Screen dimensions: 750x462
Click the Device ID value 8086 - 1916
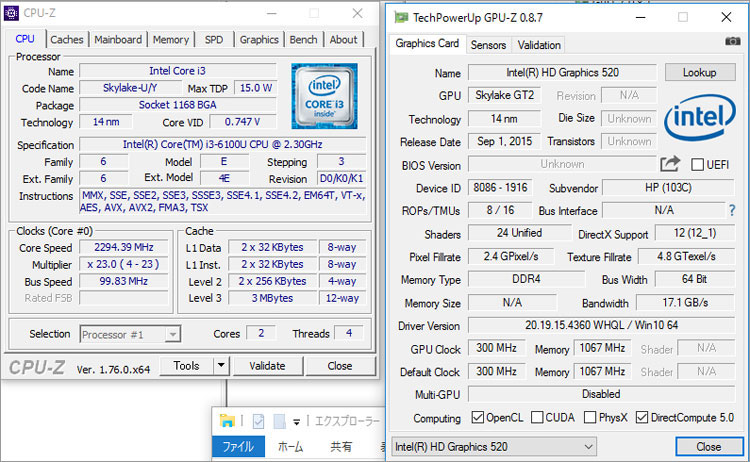coord(500,187)
